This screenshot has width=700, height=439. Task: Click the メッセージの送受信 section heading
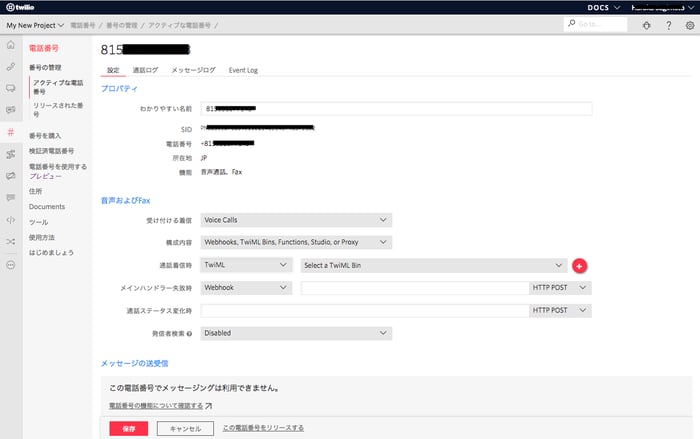134,364
